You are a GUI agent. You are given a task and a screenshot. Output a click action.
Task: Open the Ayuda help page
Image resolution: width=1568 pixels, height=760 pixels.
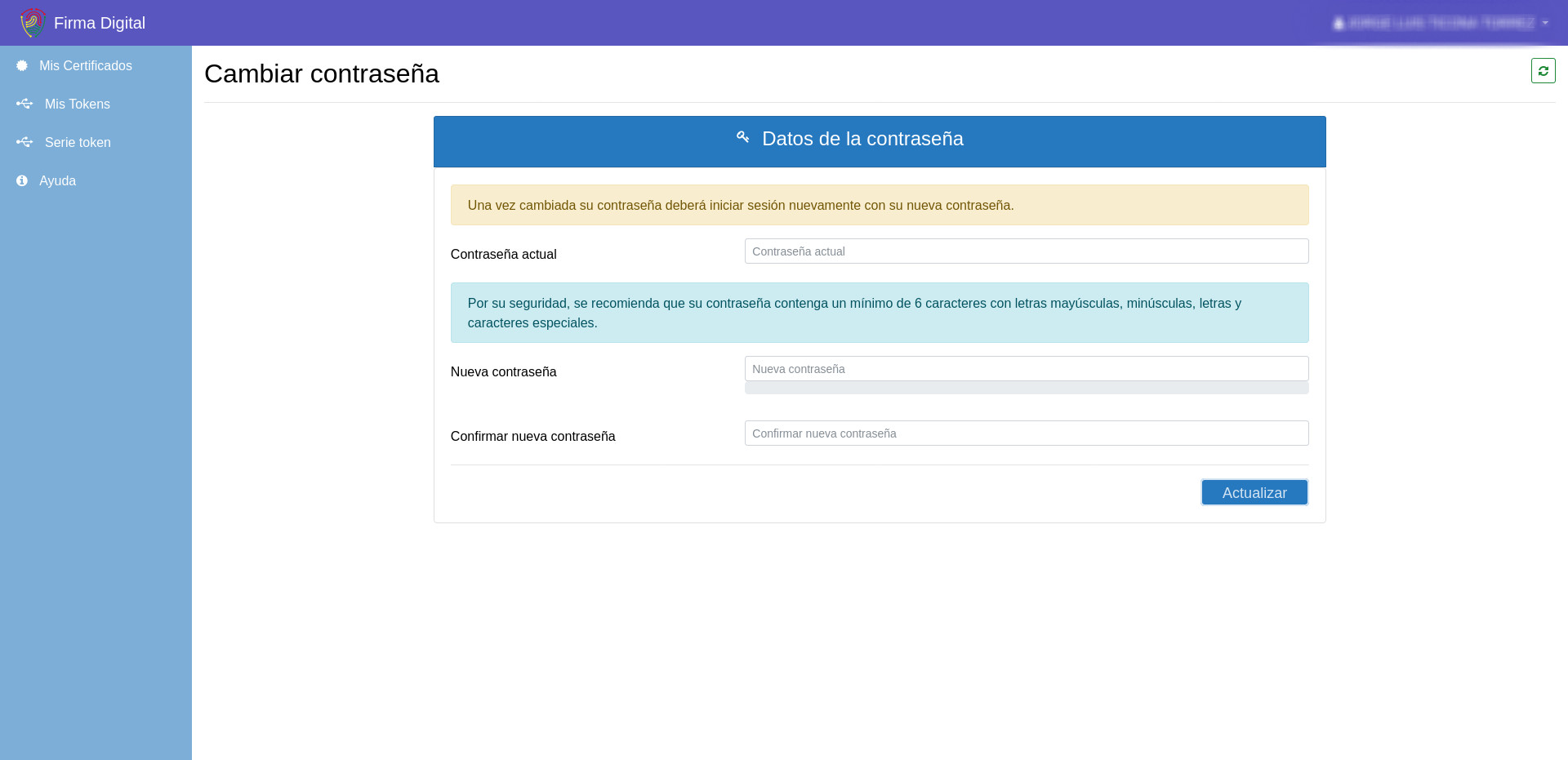[57, 180]
